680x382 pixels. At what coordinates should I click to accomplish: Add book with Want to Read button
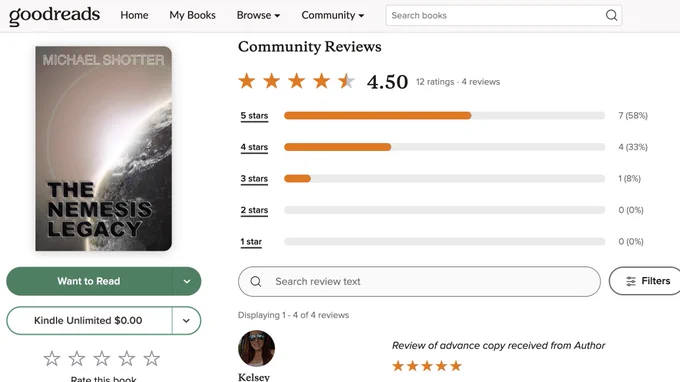pyautogui.click(x=89, y=281)
